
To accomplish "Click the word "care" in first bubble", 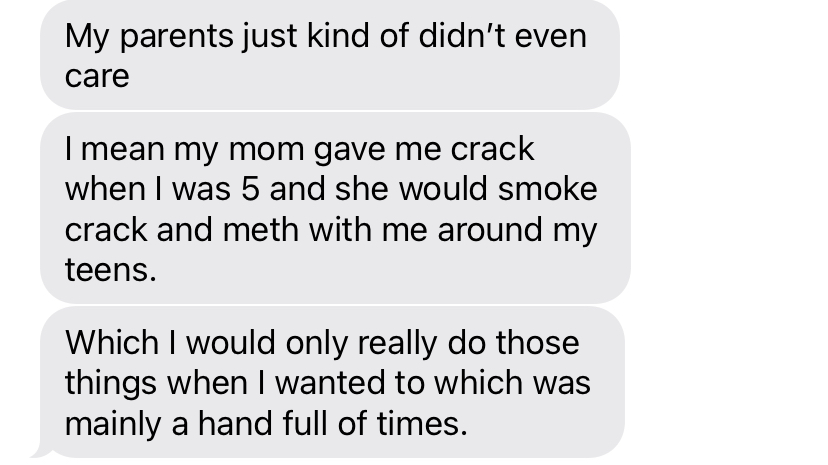I will coord(97,77).
